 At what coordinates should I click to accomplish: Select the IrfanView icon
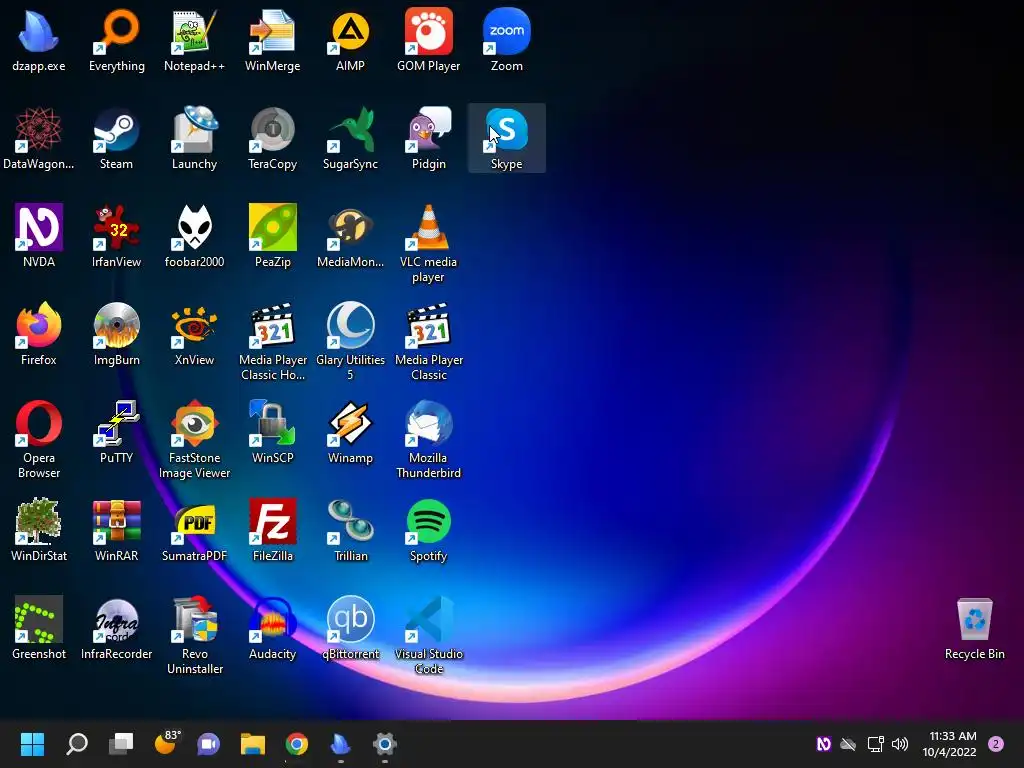click(116, 235)
